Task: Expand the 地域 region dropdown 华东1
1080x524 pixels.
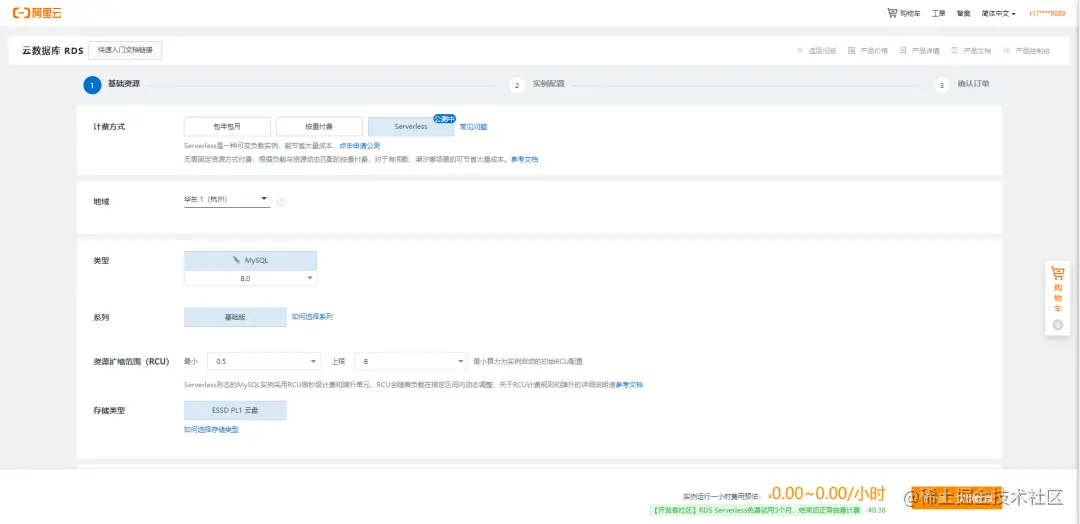Action: pos(226,200)
